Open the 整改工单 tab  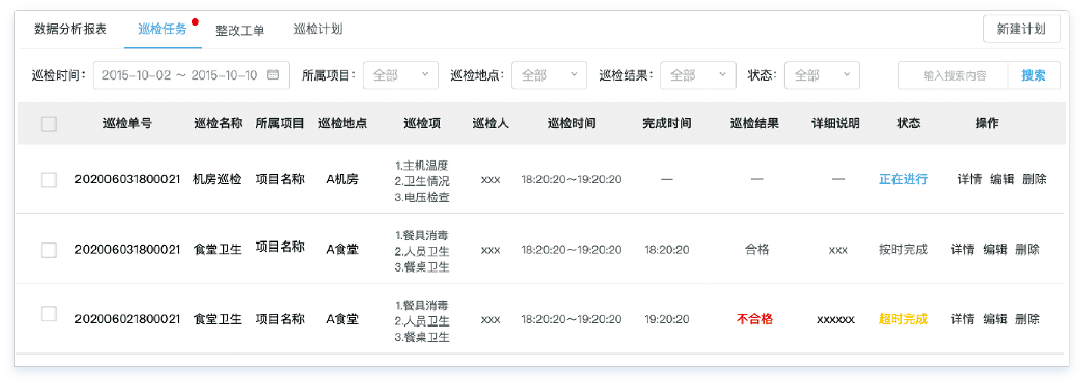tap(239, 30)
